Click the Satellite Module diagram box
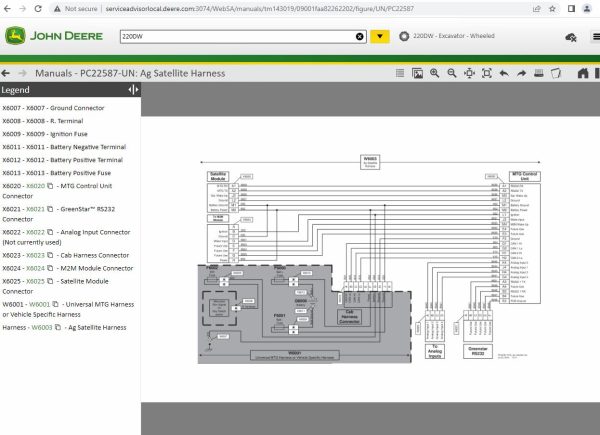Screen dimensions: 600x435 tap(218, 176)
